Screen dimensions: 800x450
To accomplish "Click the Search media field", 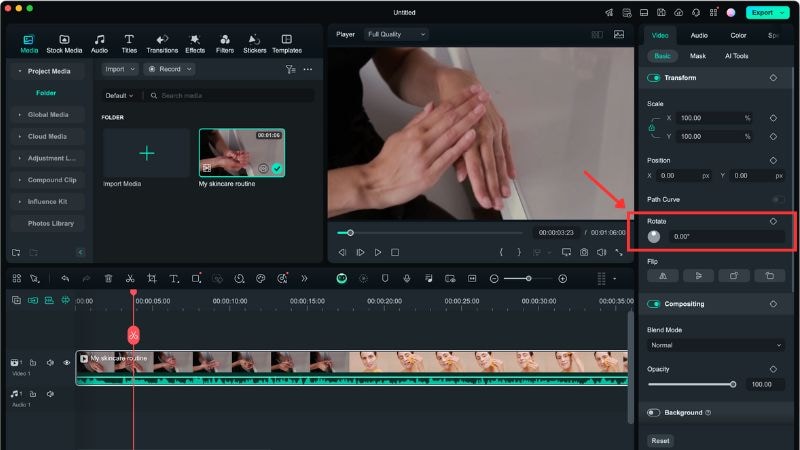I will click(230, 95).
